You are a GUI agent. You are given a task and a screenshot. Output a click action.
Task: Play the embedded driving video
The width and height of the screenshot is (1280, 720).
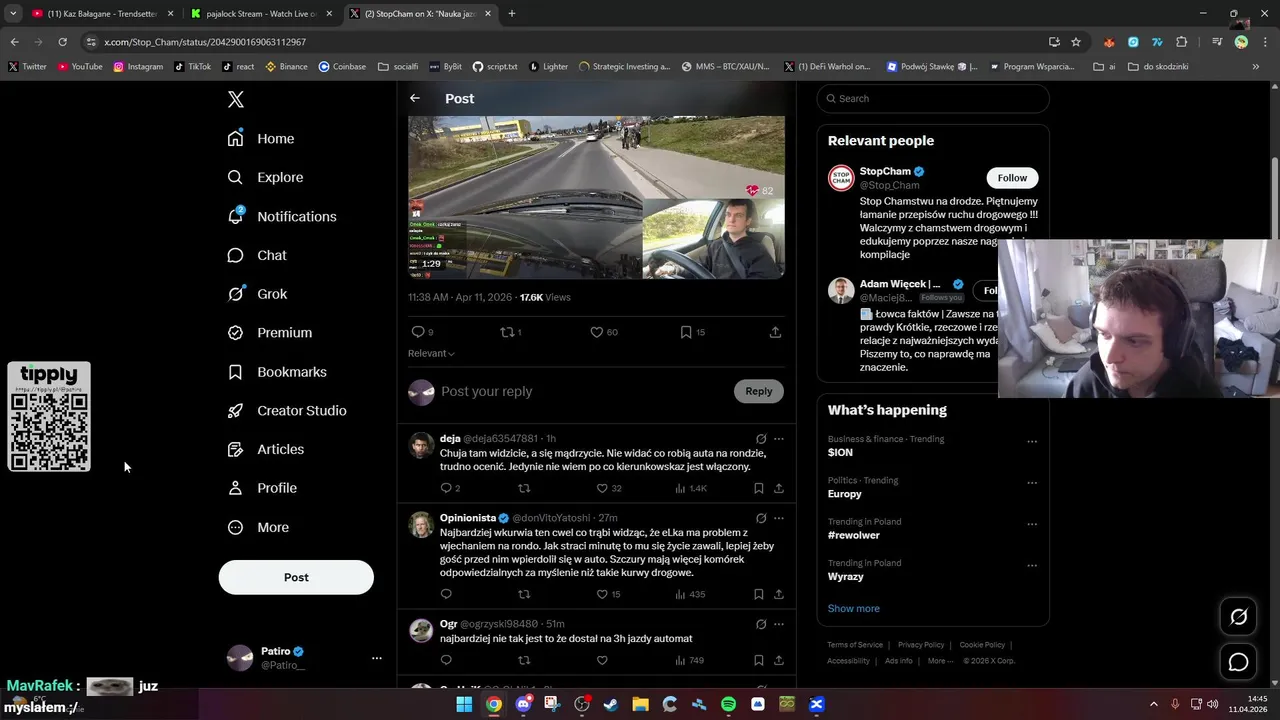596,197
